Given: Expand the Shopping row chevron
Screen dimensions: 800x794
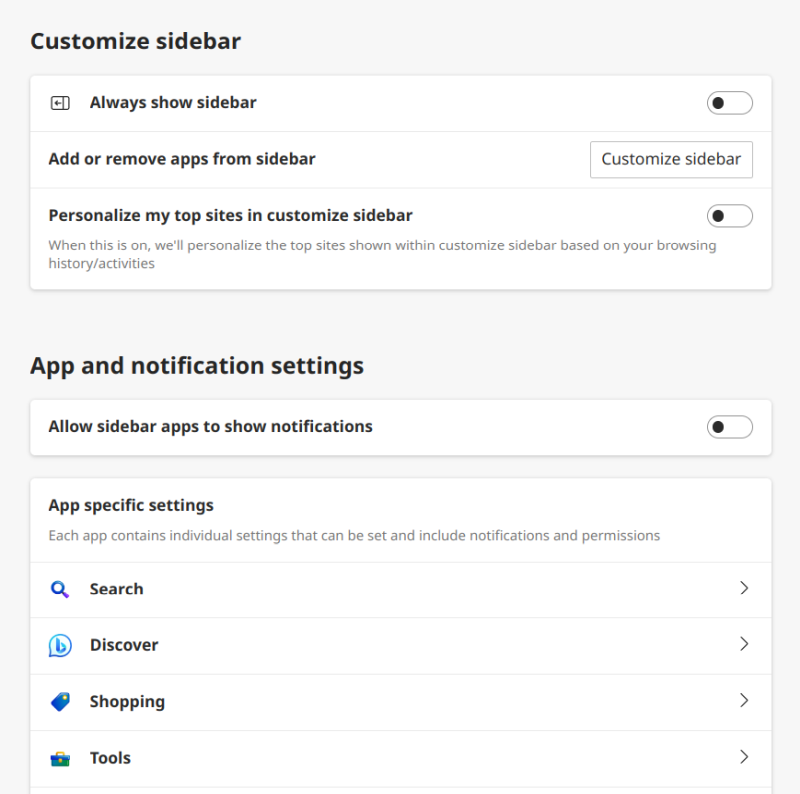Looking at the screenshot, I should pos(744,700).
